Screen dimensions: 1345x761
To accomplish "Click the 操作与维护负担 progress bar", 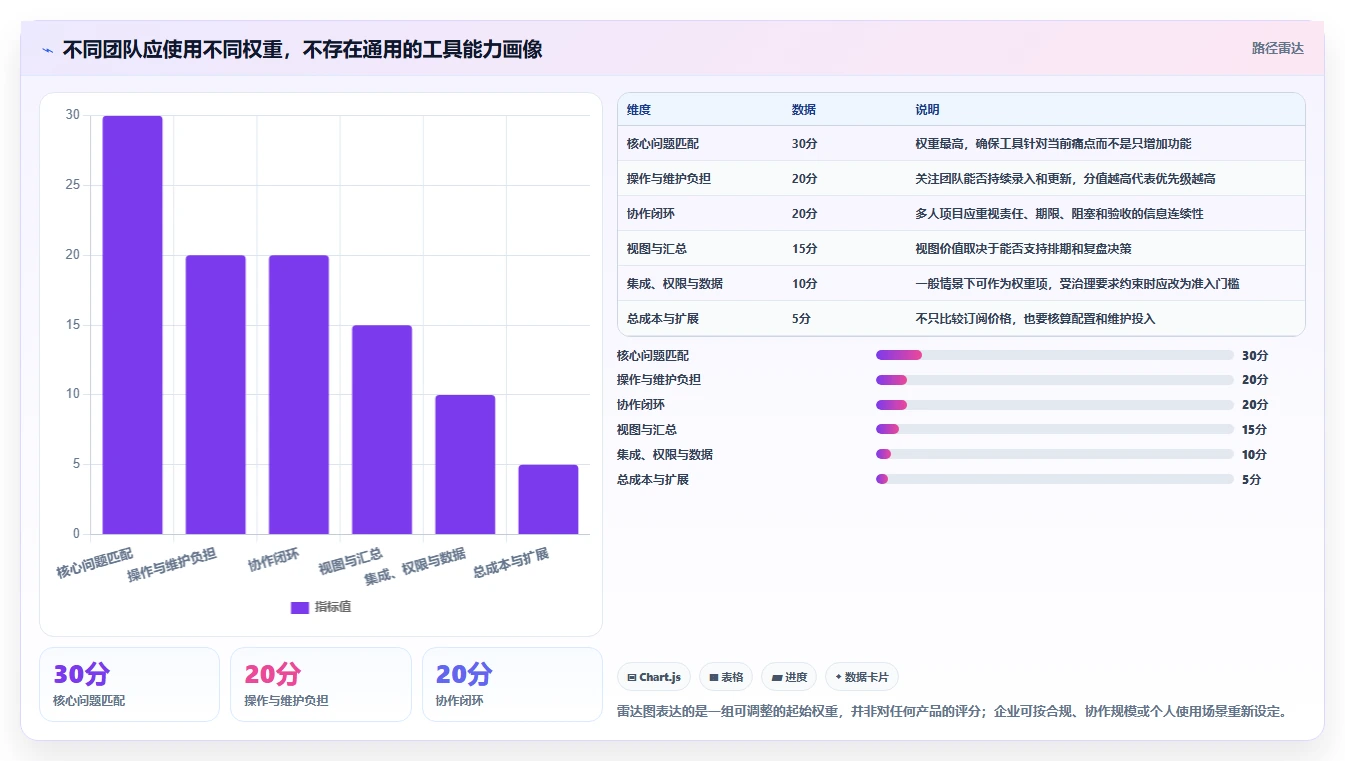I will pyautogui.click(x=1054, y=380).
